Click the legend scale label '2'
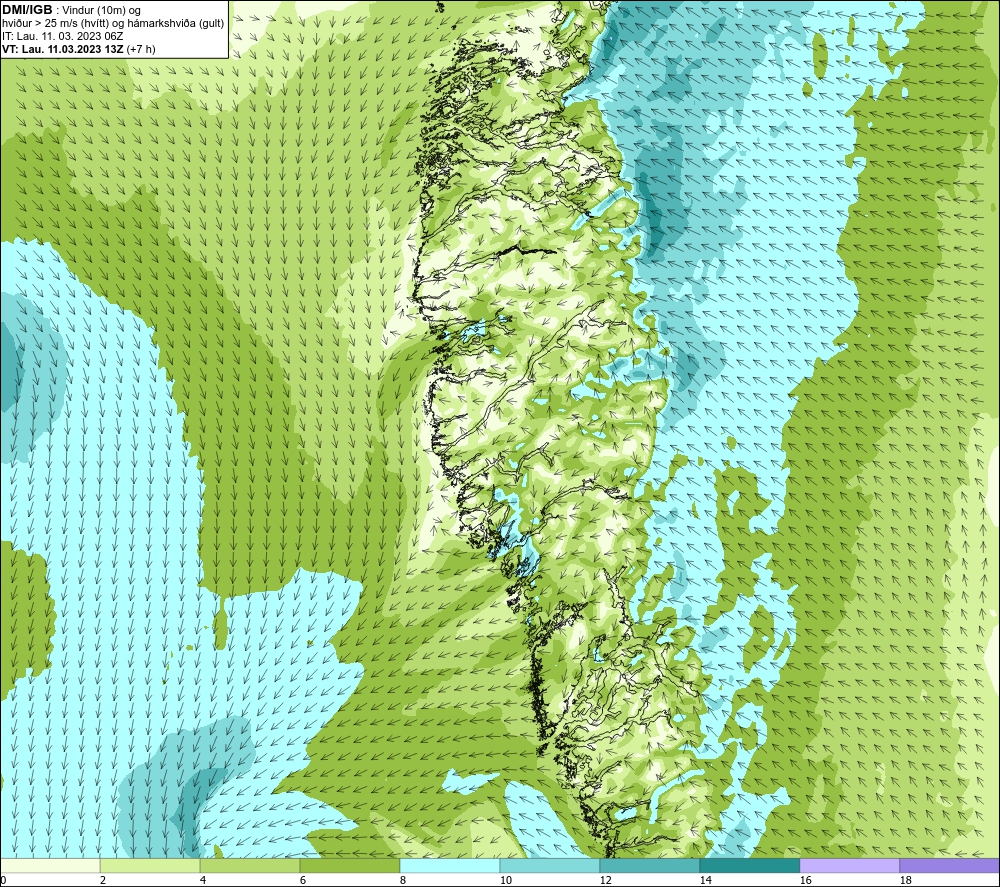Image resolution: width=1000 pixels, height=887 pixels. point(103,881)
